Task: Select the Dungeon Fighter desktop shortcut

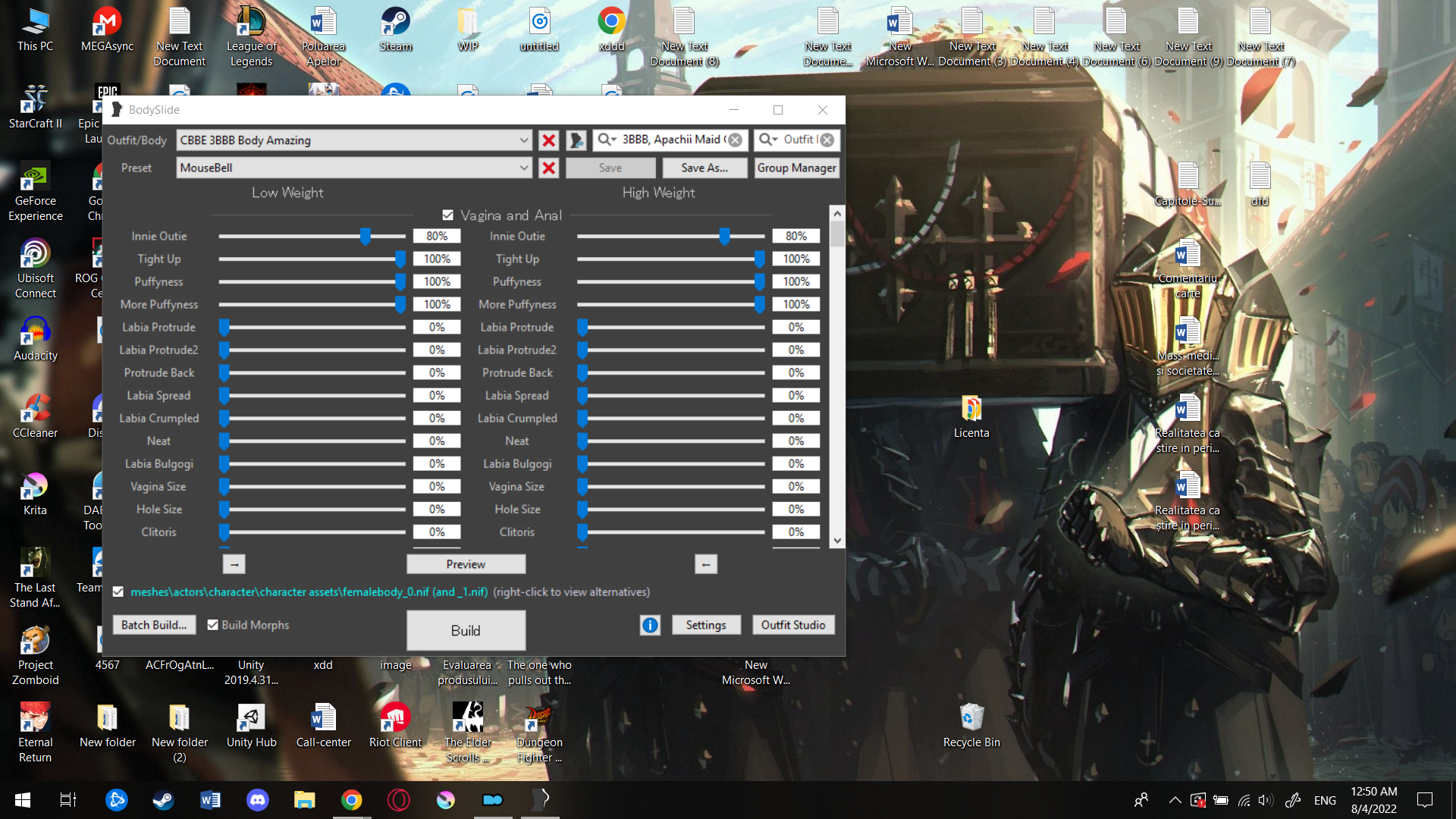Action: [x=539, y=733]
